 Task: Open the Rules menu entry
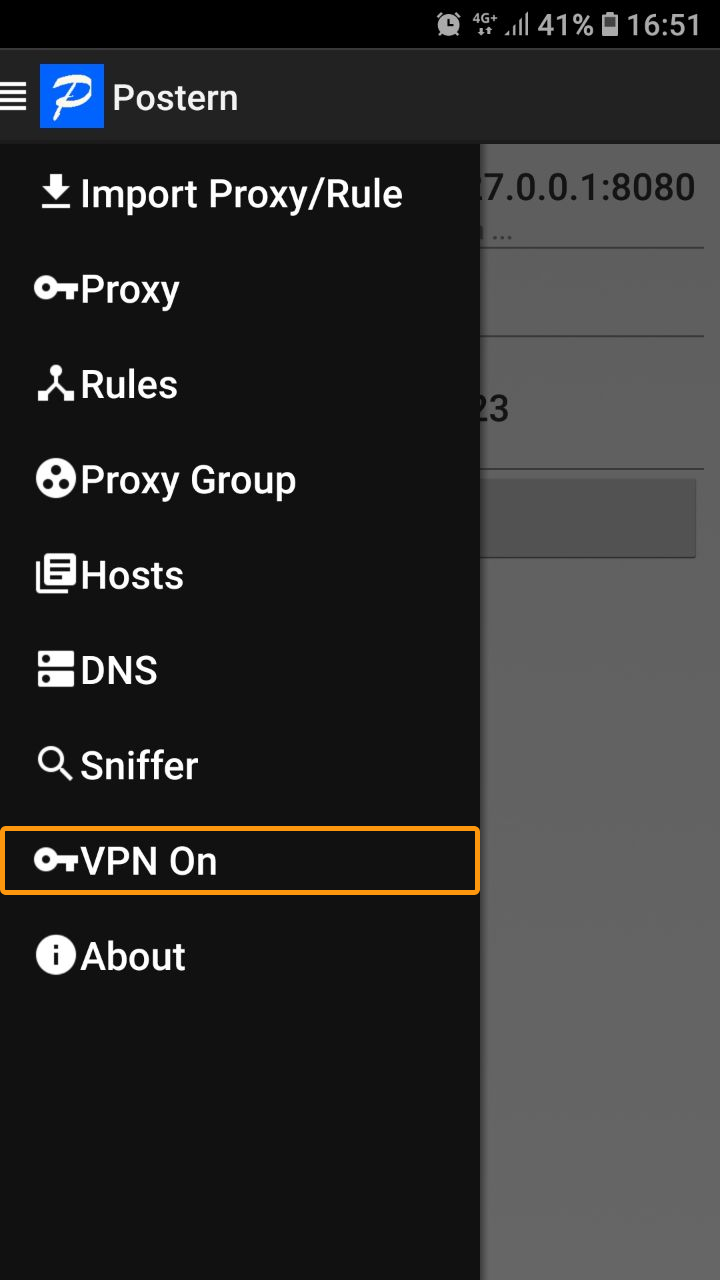tap(240, 384)
